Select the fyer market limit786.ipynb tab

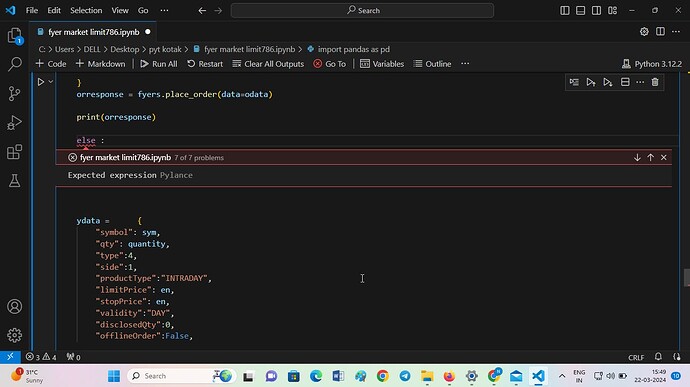94,32
